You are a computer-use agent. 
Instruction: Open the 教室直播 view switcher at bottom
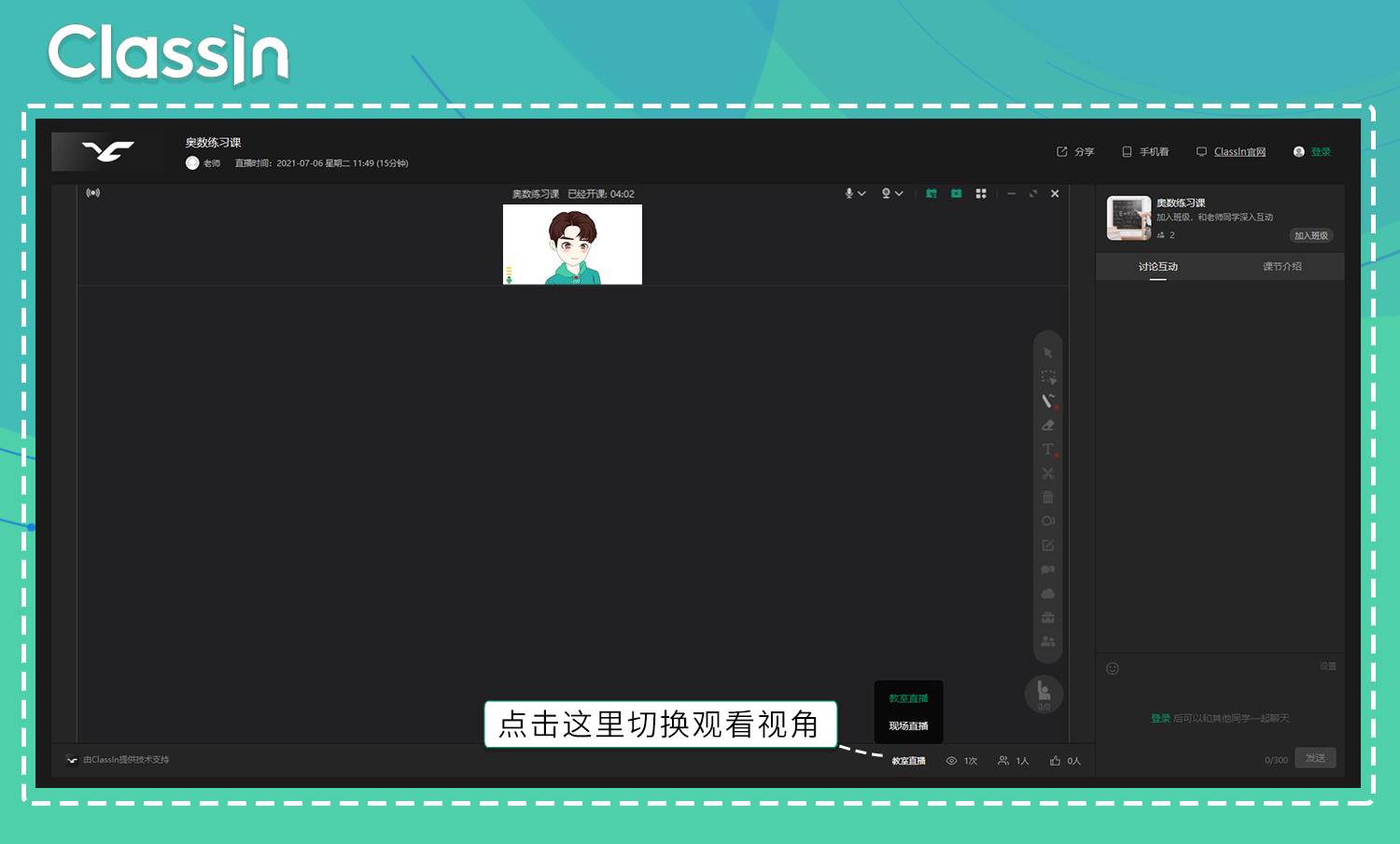click(x=908, y=761)
